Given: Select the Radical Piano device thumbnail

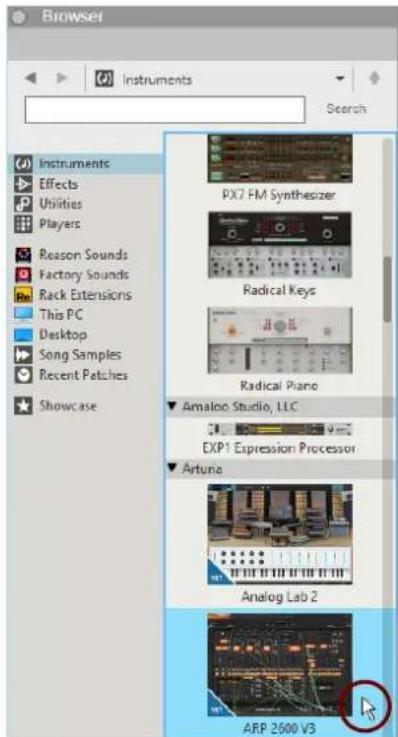Looking at the screenshot, I should click(x=280, y=340).
